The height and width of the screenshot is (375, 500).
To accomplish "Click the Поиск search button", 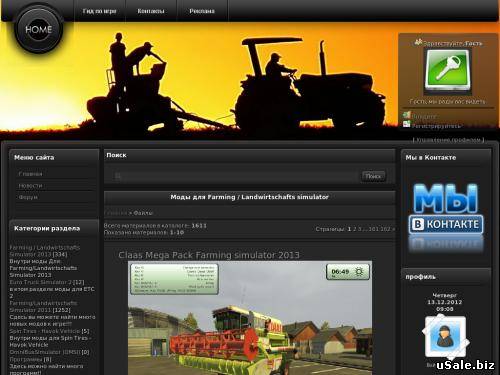I will coord(373,176).
